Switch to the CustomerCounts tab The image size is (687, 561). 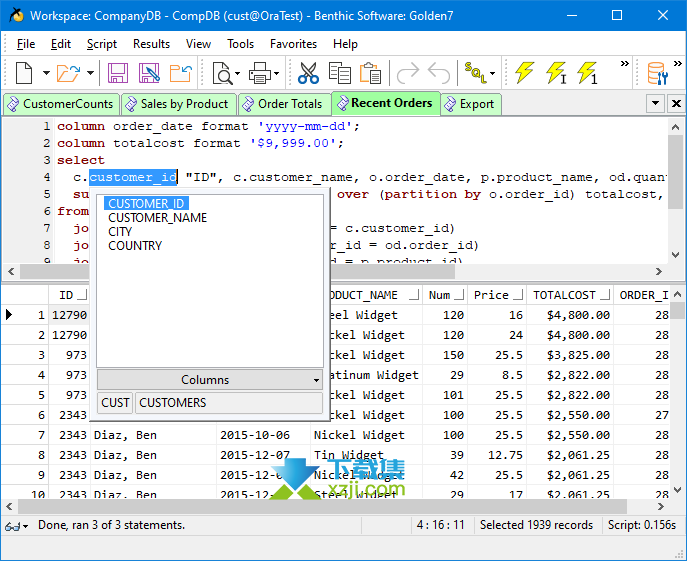pyautogui.click(x=61, y=104)
